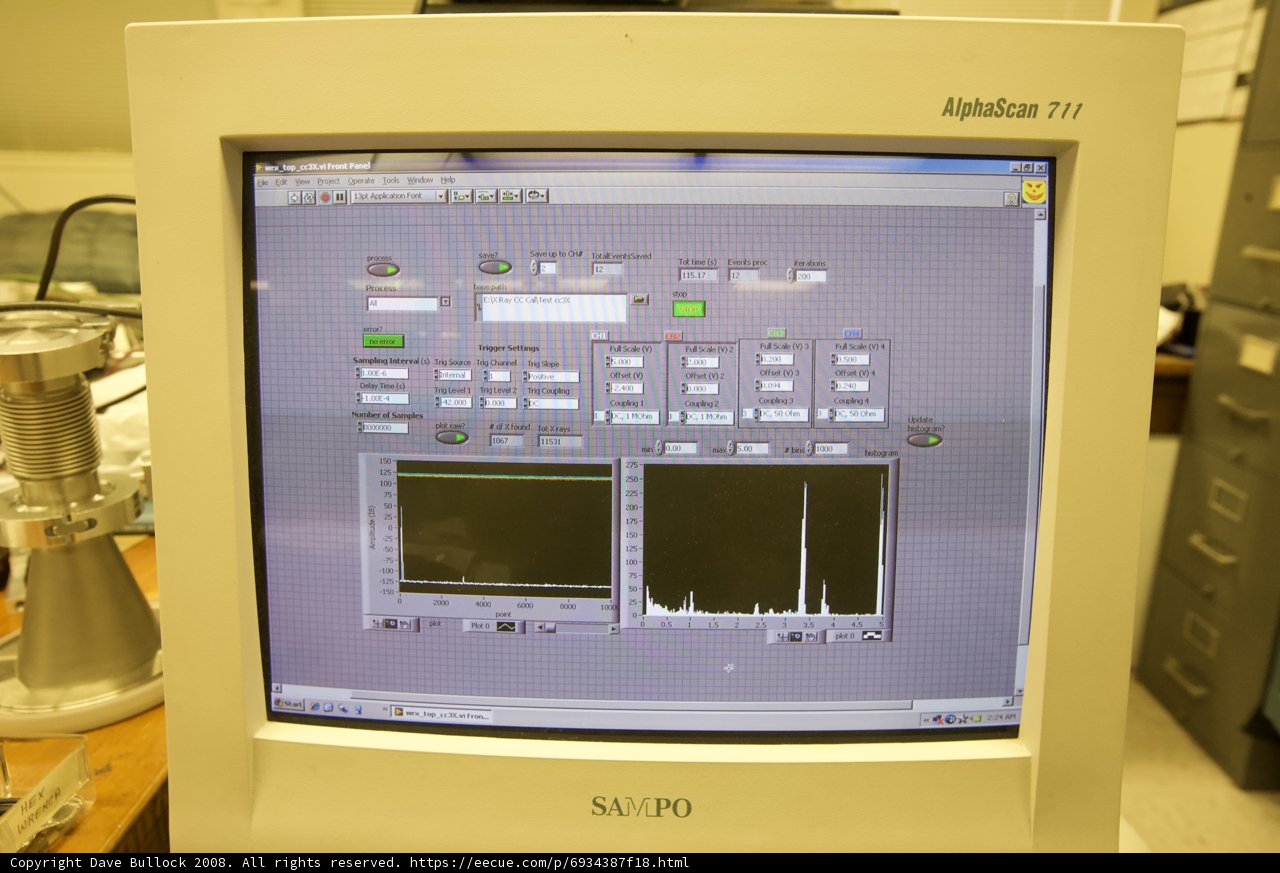Change the Trig Coupling ring selector

click(x=550, y=403)
